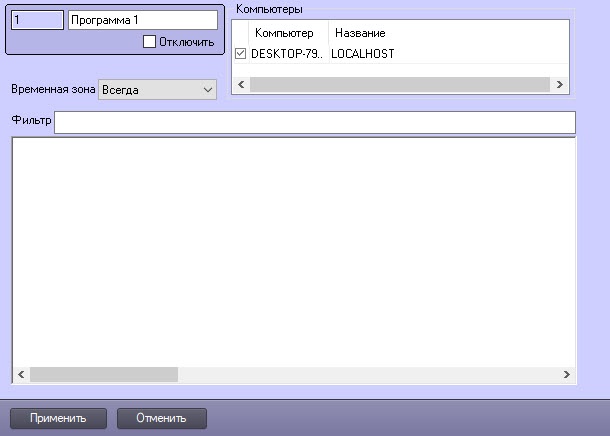Click the script area horizontal scrollbar thumb
This screenshot has width=610, height=436.
pyautogui.click(x=103, y=374)
